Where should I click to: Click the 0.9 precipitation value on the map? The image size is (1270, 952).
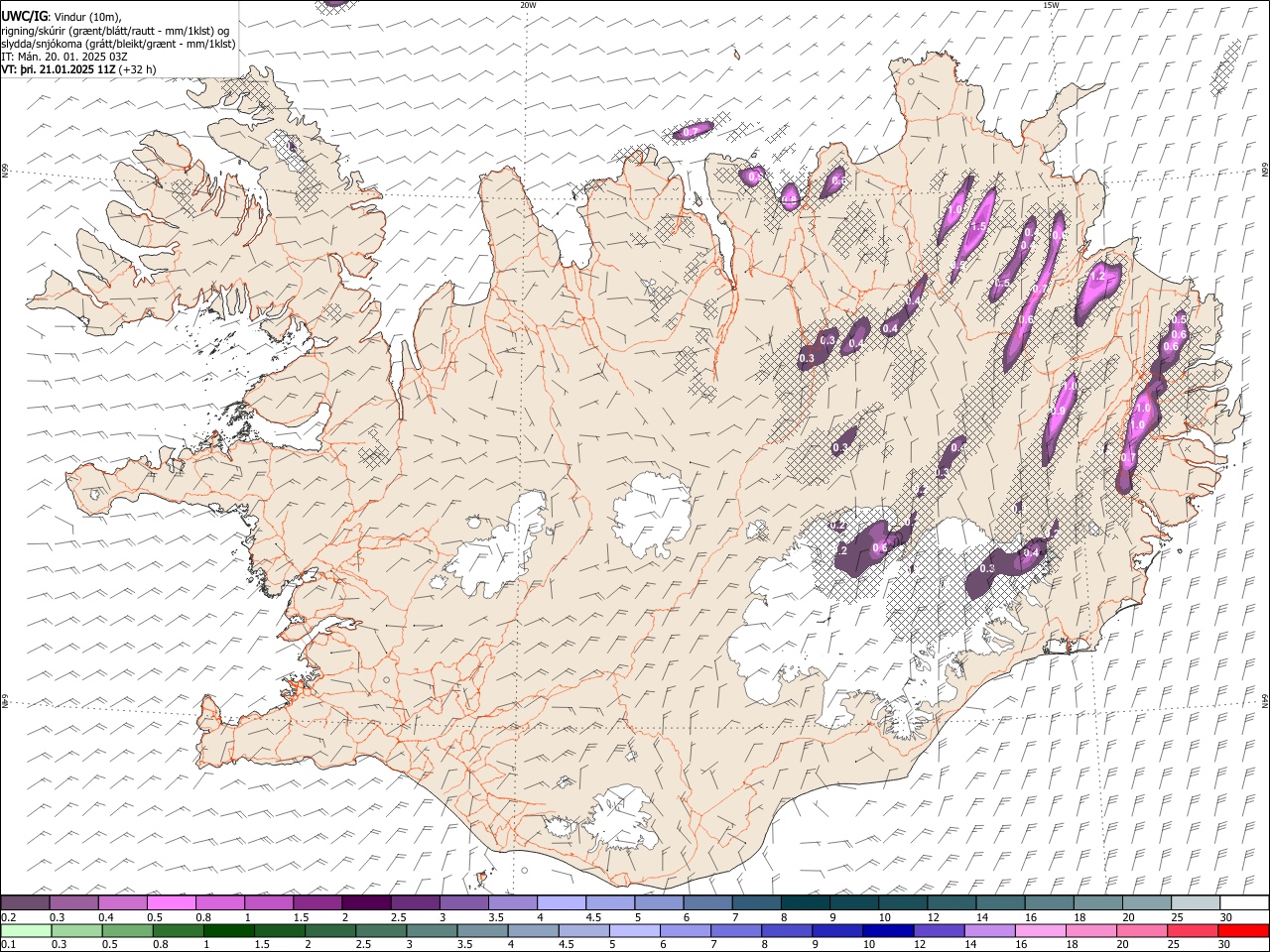pos(1059,412)
